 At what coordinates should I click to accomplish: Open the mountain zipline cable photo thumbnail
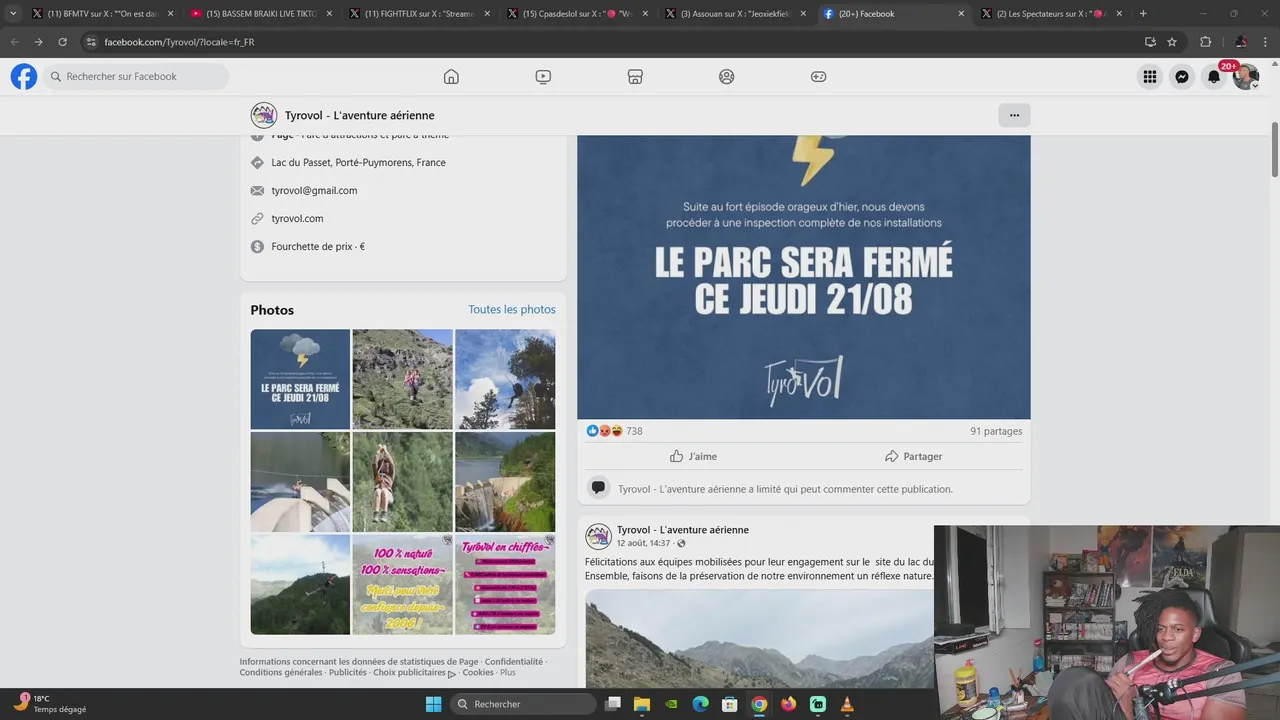(x=300, y=585)
